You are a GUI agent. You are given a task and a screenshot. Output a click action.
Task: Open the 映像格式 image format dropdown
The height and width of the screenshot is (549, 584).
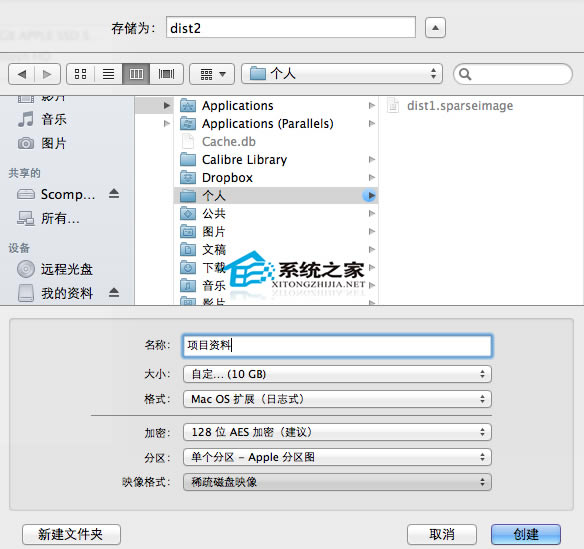coord(337,482)
